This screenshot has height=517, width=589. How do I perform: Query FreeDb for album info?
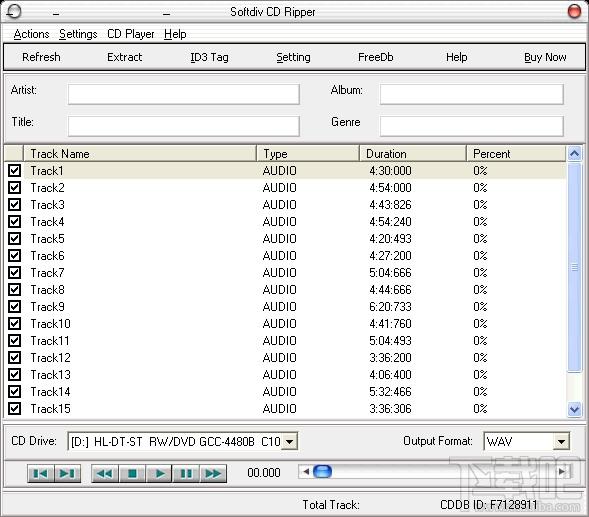(376, 57)
